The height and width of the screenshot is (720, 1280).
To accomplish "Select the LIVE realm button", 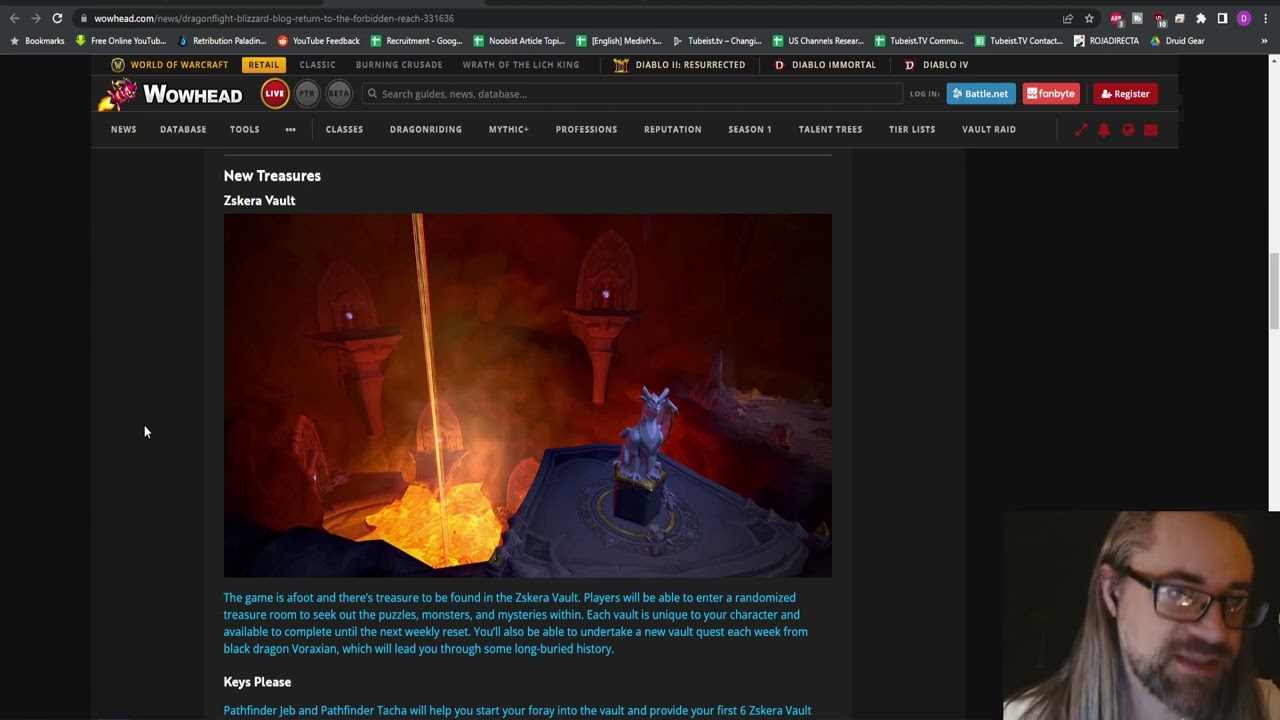I will [275, 94].
